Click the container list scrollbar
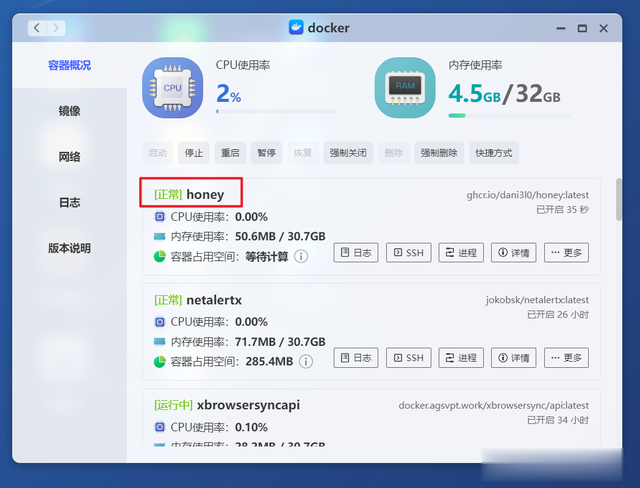The image size is (640, 488). coord(619,199)
